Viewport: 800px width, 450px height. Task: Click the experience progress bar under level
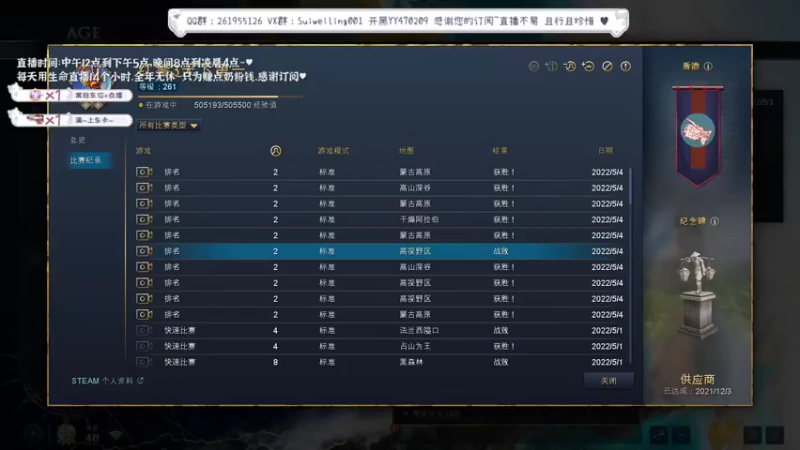click(x=220, y=96)
